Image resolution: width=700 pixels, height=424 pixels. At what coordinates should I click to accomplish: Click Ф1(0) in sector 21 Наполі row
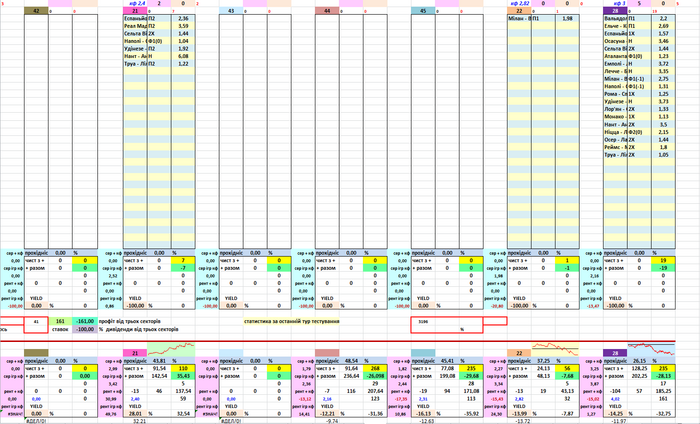pos(159,42)
